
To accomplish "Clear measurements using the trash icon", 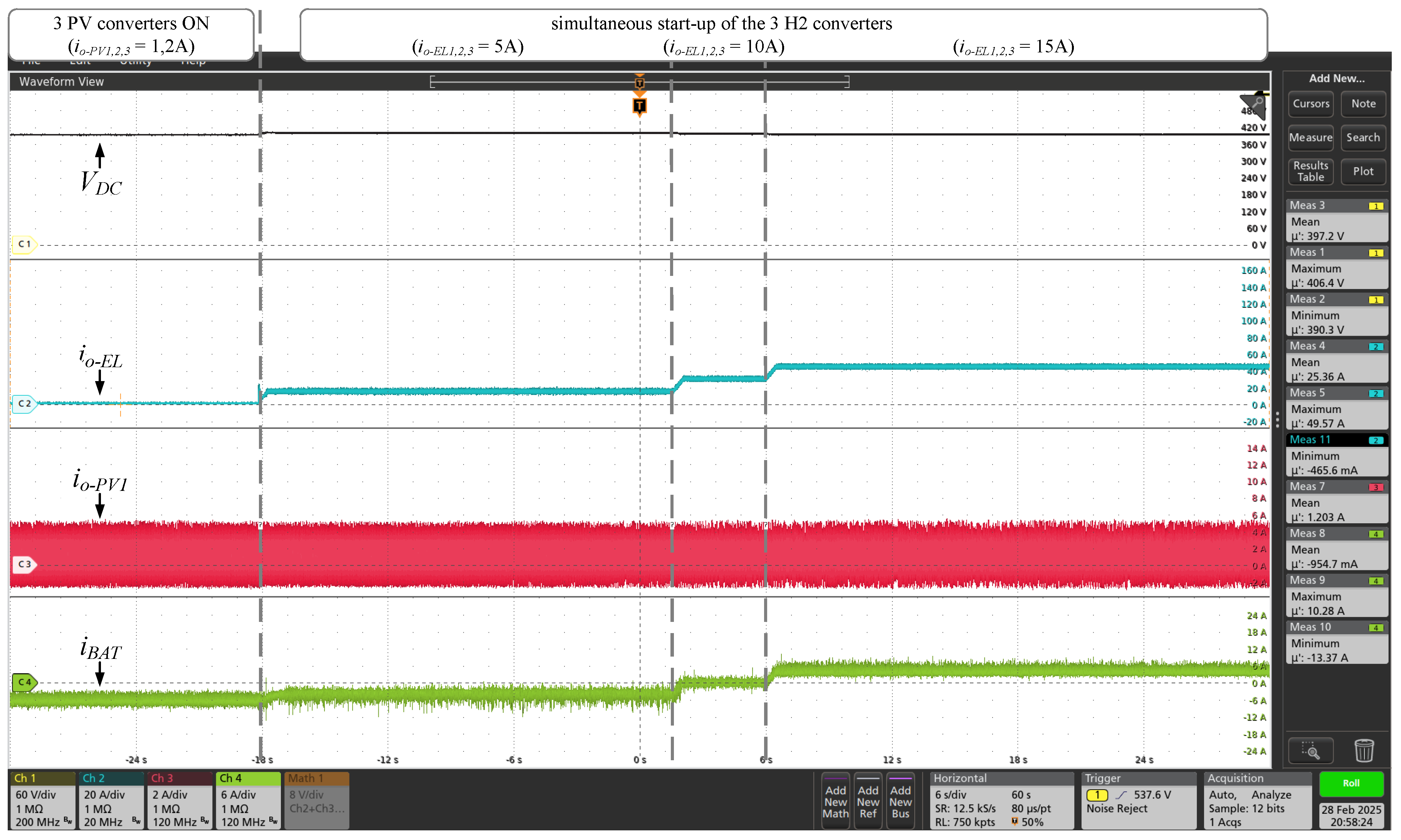I will [1364, 750].
